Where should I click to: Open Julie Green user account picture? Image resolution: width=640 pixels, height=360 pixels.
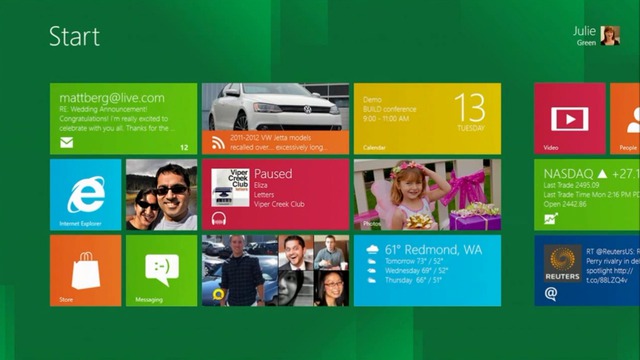coord(610,36)
